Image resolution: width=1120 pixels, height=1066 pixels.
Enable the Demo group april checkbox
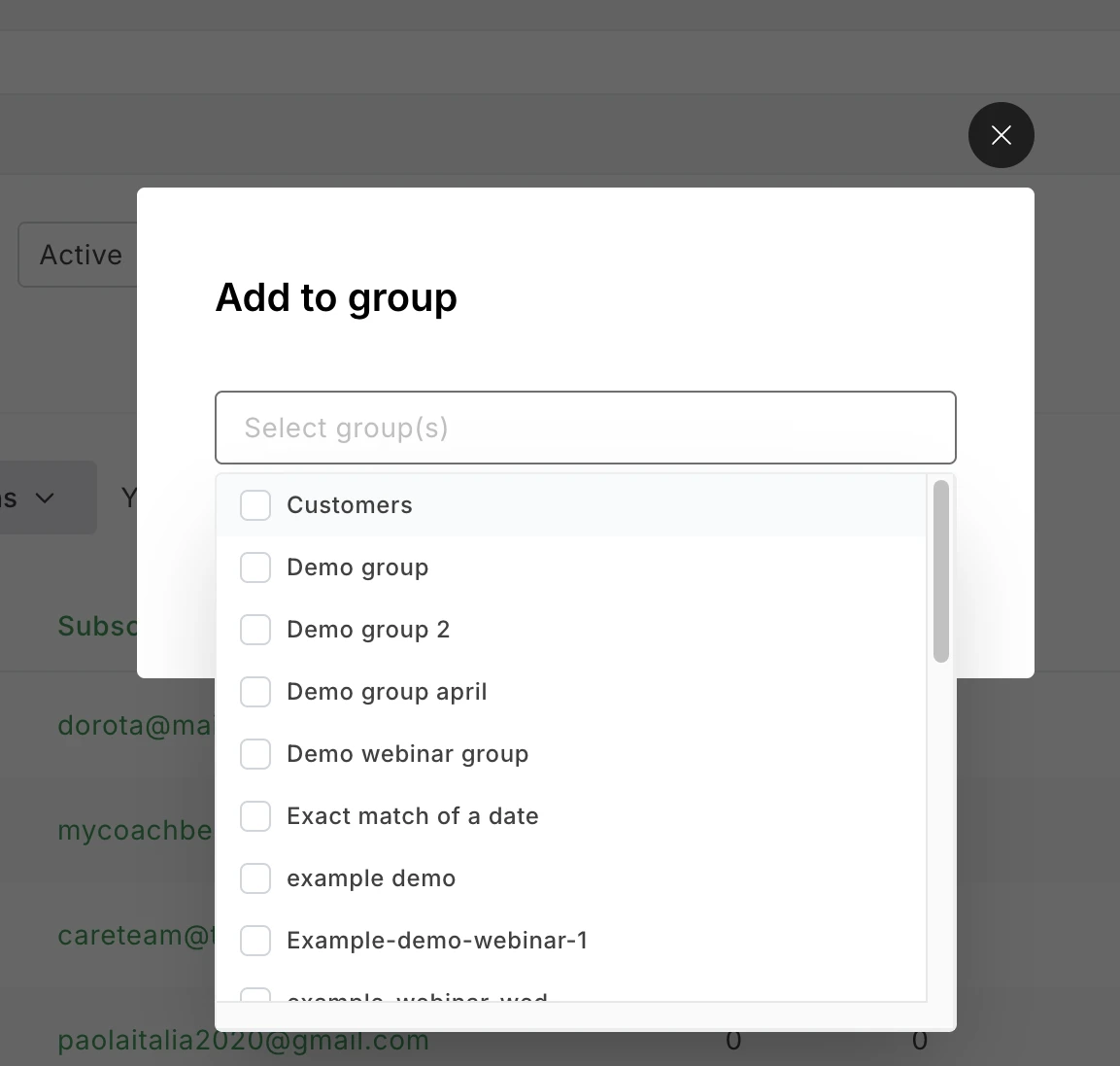click(255, 692)
